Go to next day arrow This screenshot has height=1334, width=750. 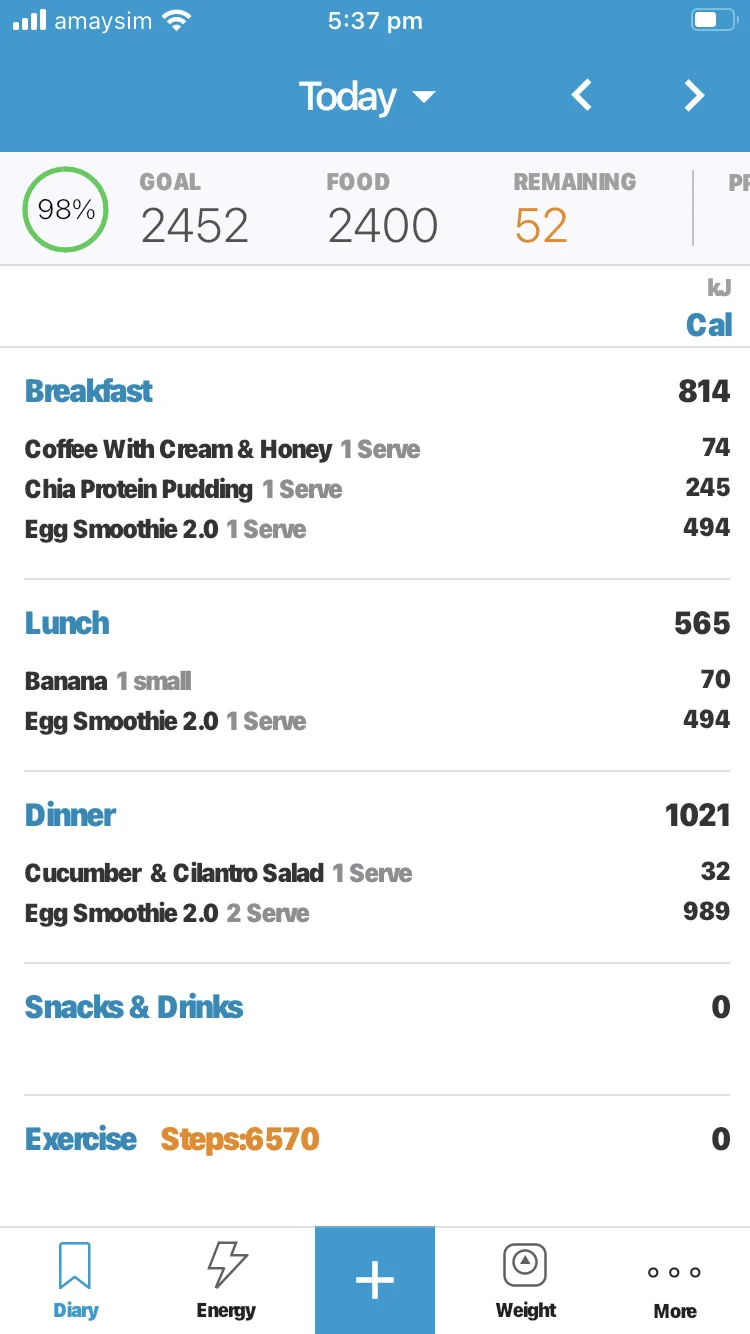pyautogui.click(x=694, y=96)
